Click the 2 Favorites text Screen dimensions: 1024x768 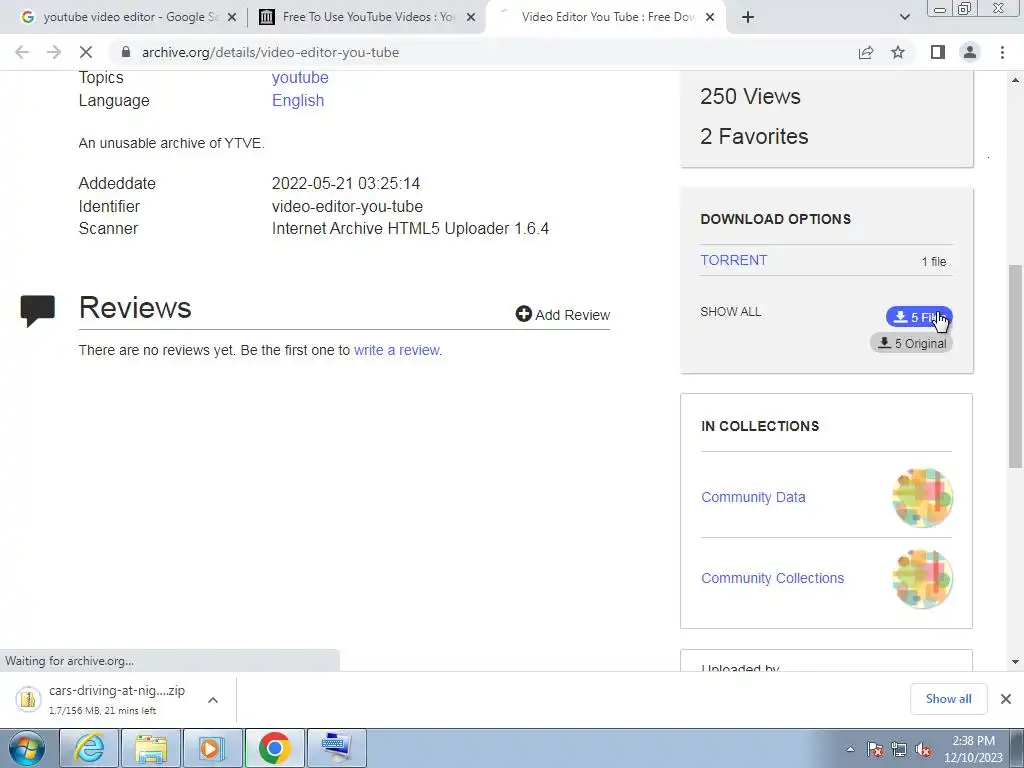coord(754,136)
